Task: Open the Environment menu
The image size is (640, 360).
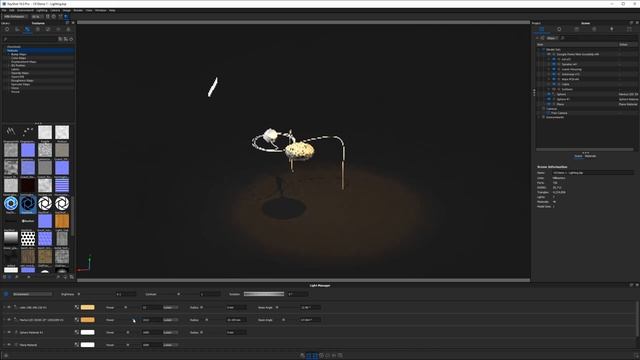Action: click(25, 10)
